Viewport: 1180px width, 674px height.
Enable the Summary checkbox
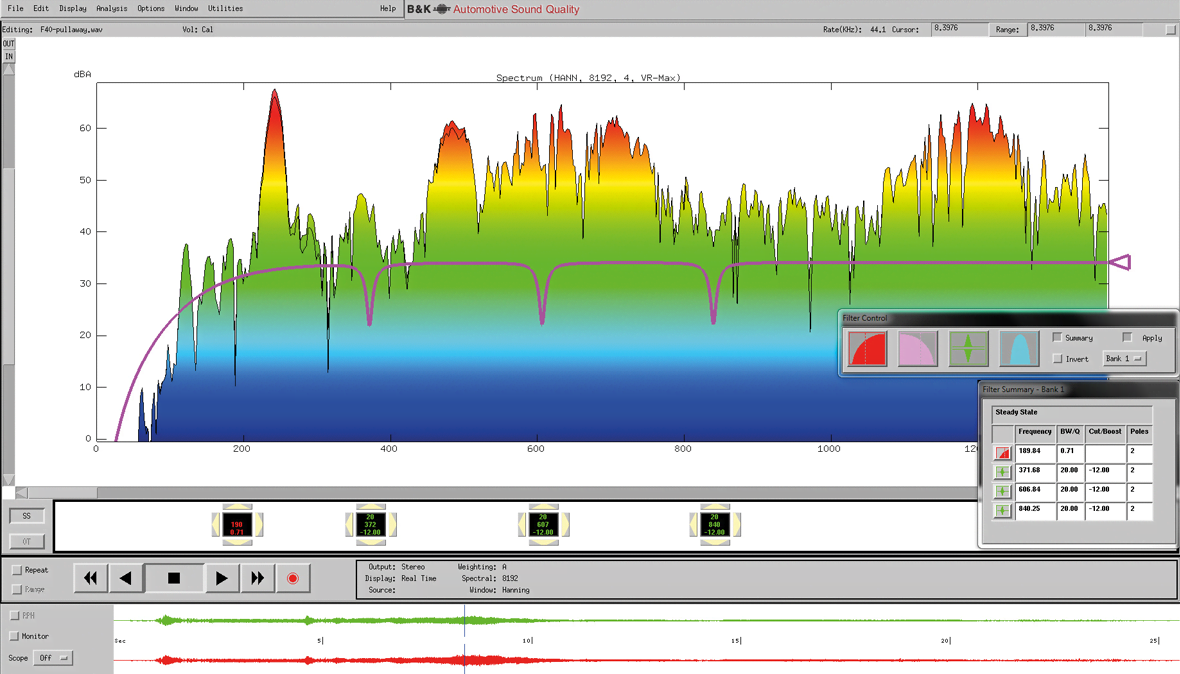click(x=1057, y=338)
